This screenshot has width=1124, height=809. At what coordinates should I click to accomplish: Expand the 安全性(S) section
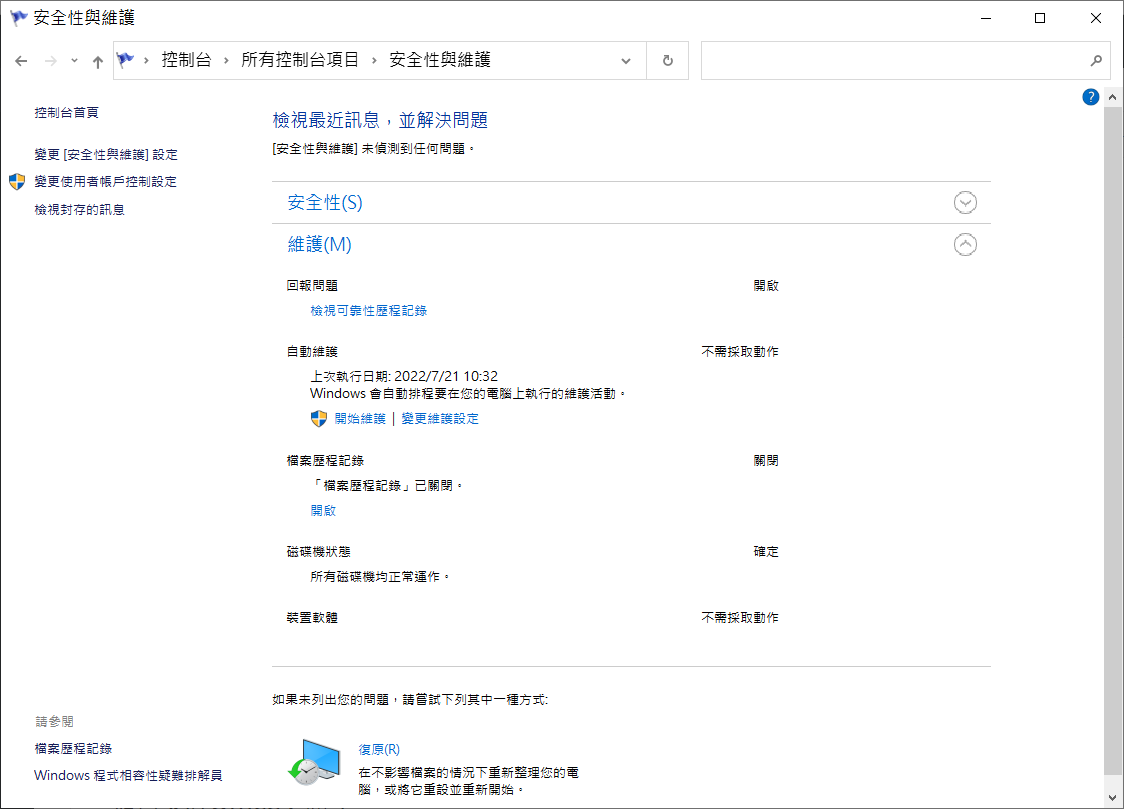pyautogui.click(x=965, y=203)
